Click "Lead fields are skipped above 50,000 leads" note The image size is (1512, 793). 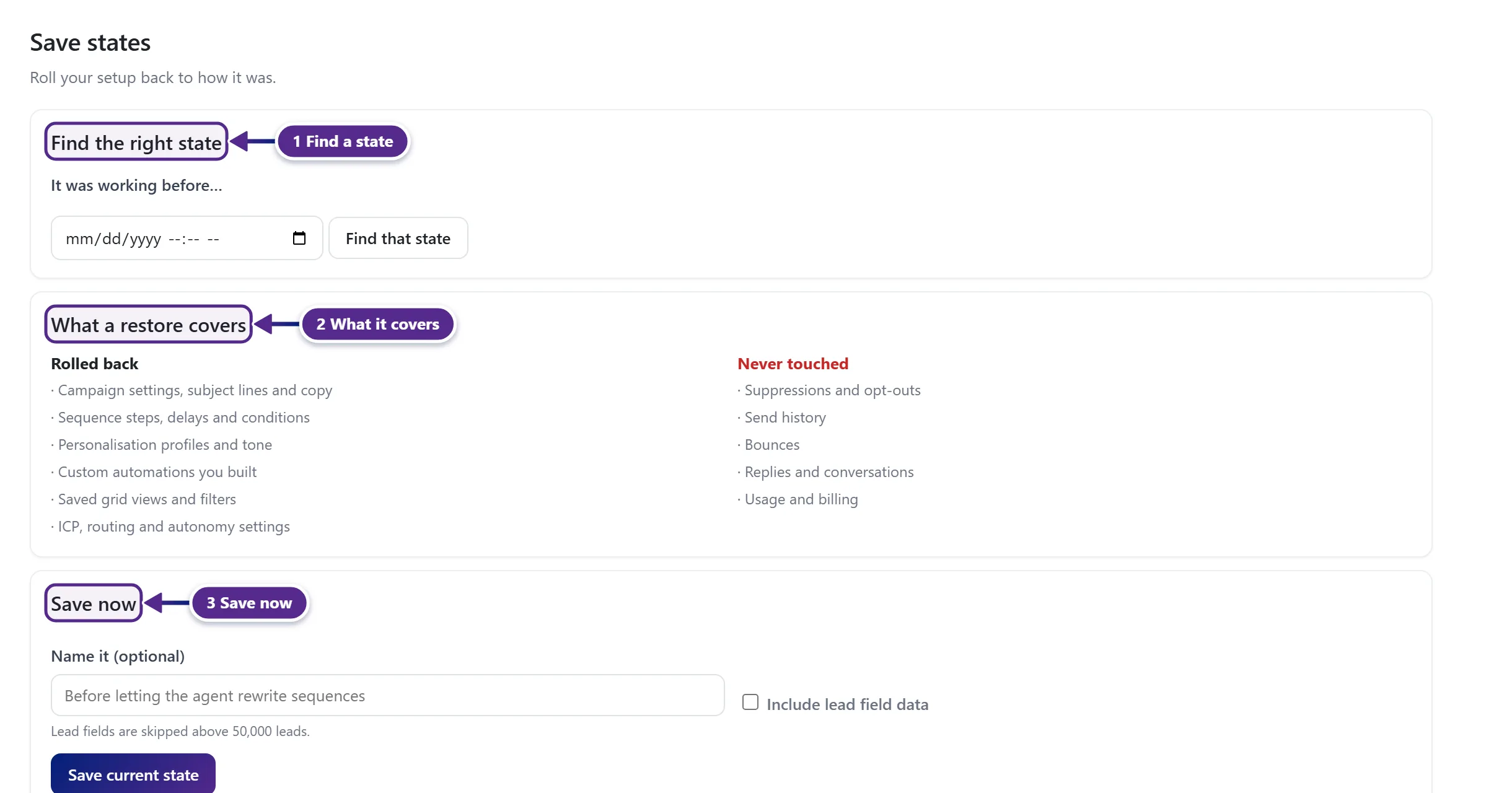click(180, 731)
